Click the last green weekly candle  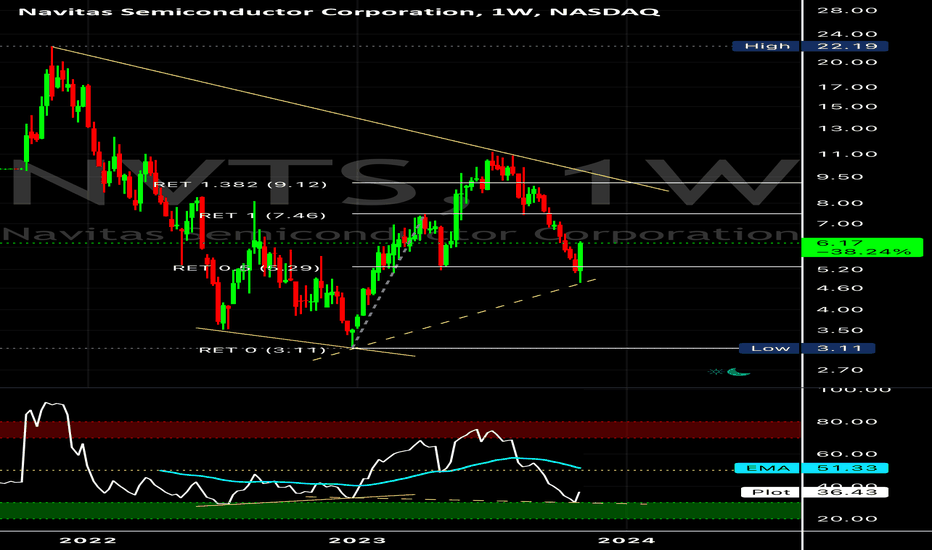click(580, 257)
